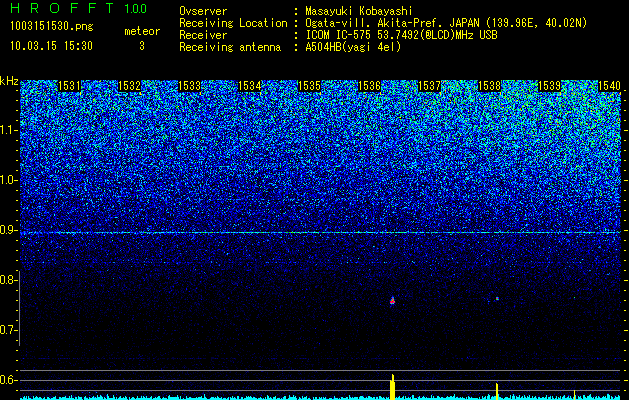Image resolution: width=629 pixels, height=400 pixels.
Task: Click the 0.6 kHz axis label
Action: (x=7, y=380)
